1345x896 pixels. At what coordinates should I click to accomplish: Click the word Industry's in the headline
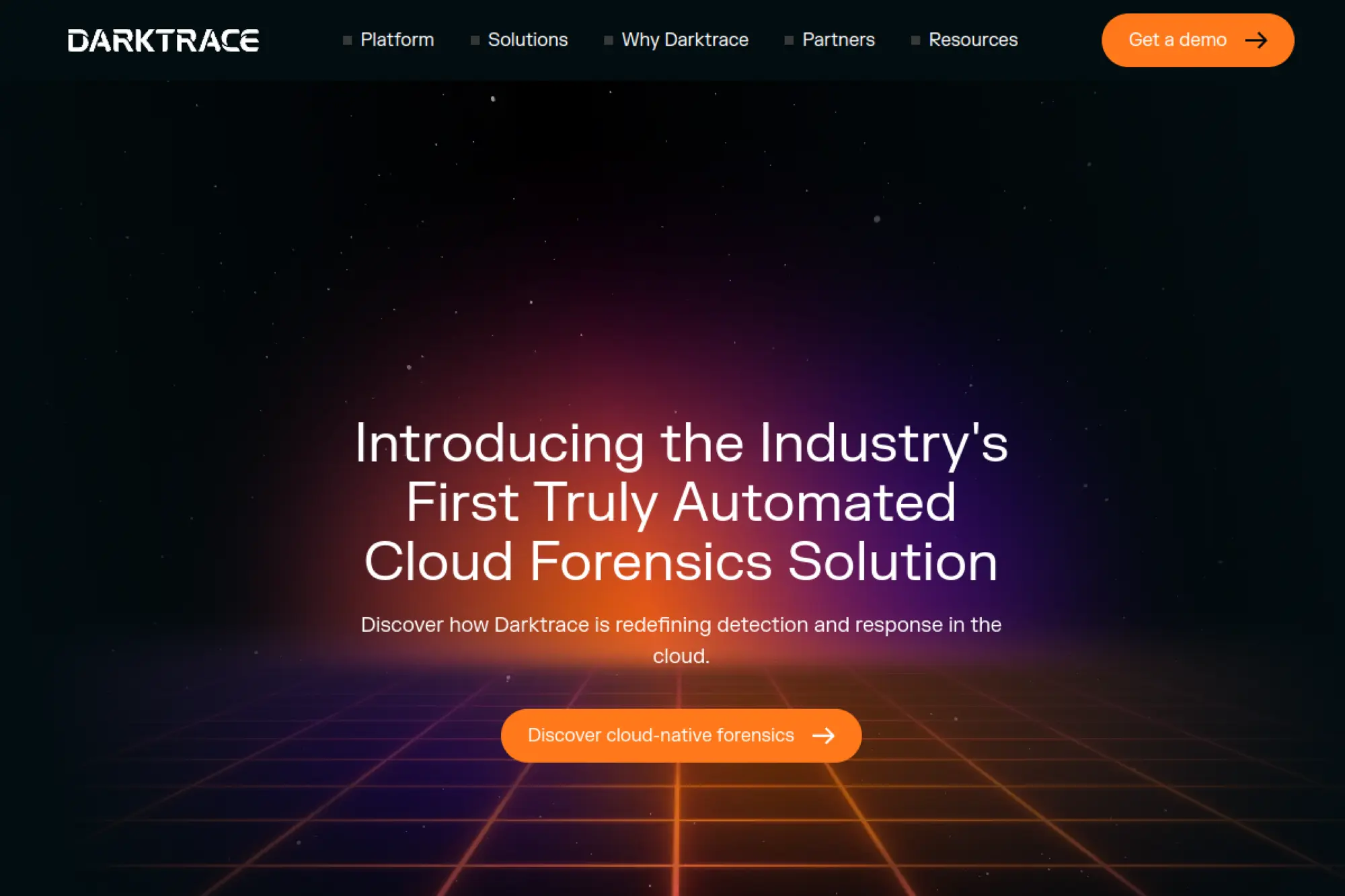pyautogui.click(x=884, y=444)
